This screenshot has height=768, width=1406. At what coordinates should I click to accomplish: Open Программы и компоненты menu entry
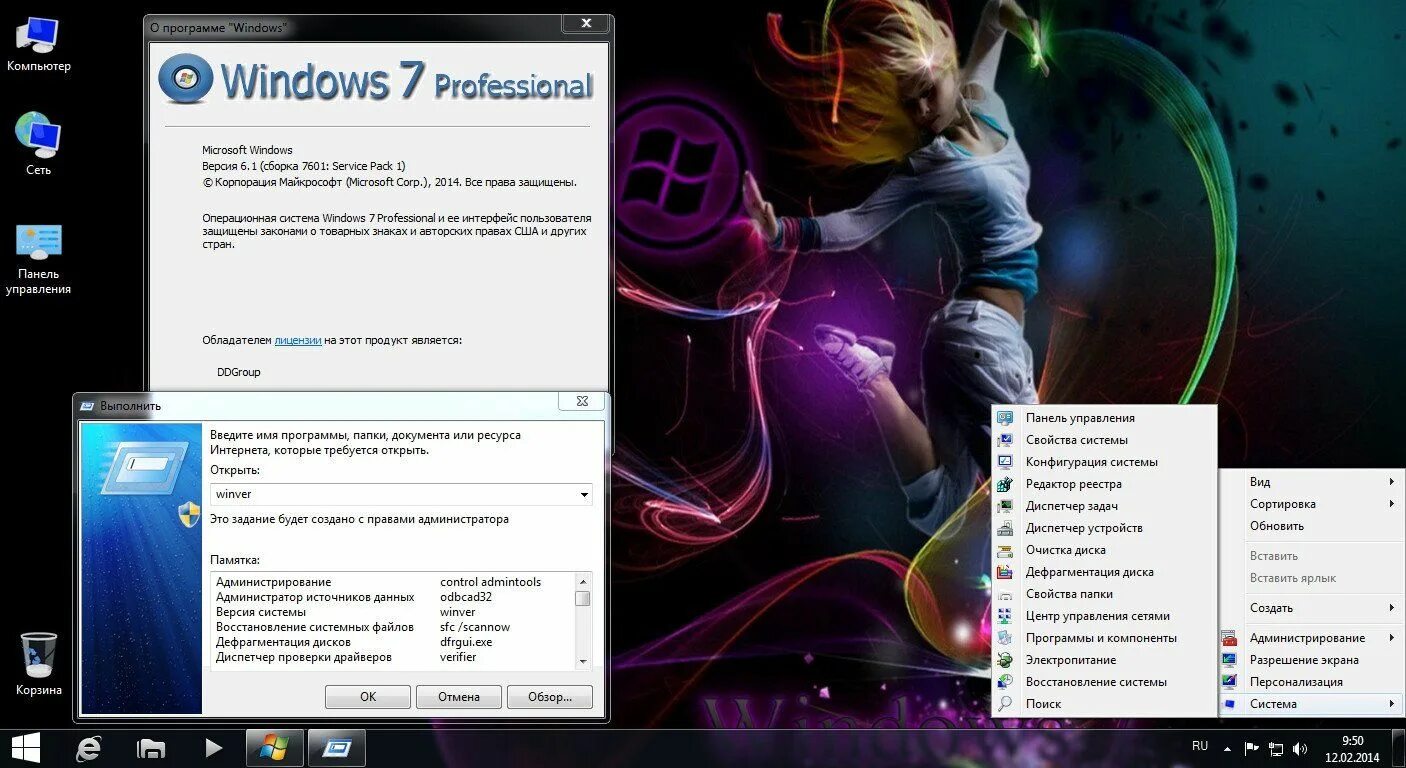[x=1104, y=638]
